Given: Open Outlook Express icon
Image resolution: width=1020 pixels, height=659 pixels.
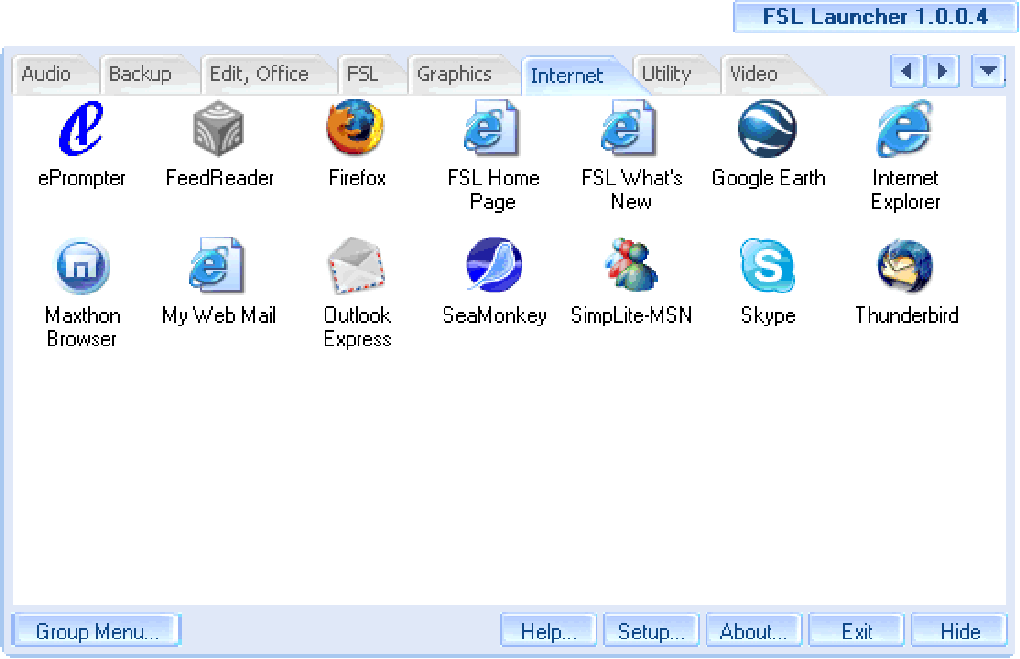Looking at the screenshot, I should (x=356, y=266).
